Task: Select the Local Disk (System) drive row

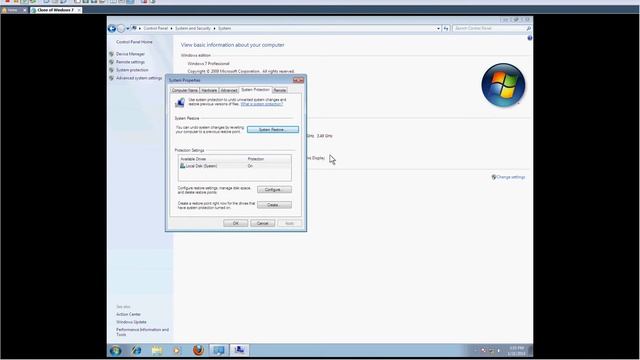Action: click(235, 166)
